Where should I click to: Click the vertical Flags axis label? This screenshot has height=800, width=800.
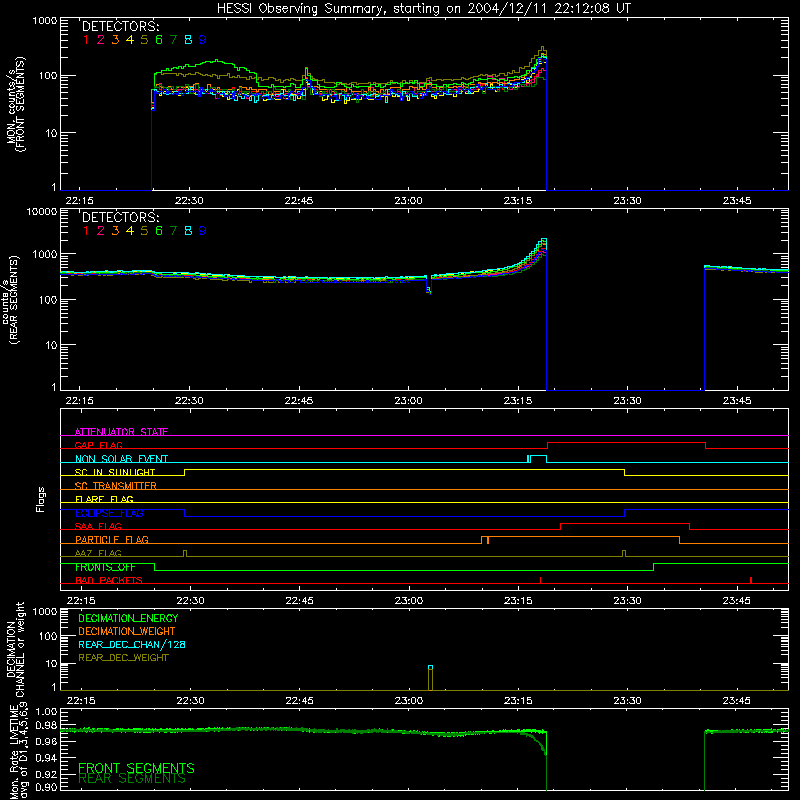point(40,499)
